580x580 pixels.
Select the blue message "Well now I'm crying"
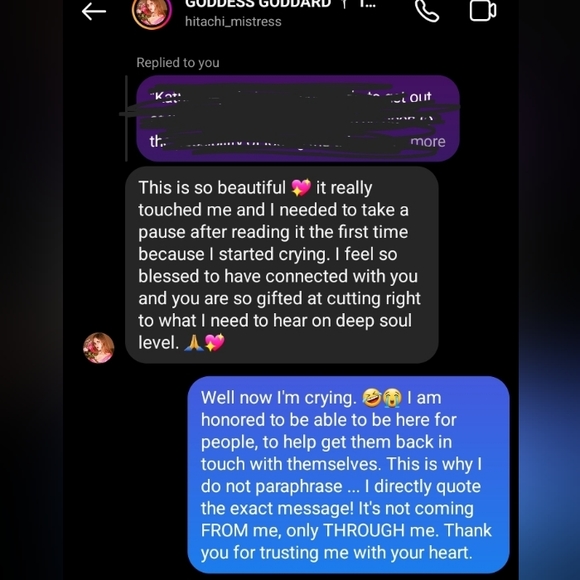tap(348, 475)
